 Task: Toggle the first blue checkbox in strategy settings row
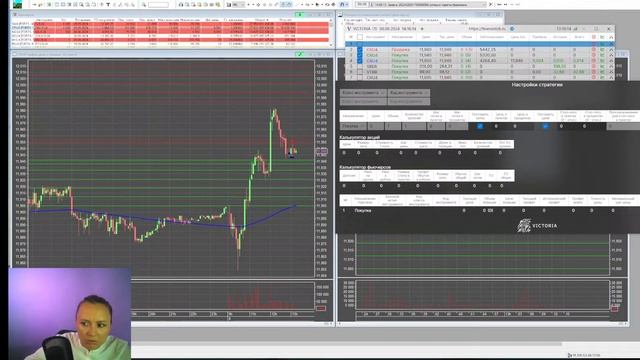coord(480,126)
